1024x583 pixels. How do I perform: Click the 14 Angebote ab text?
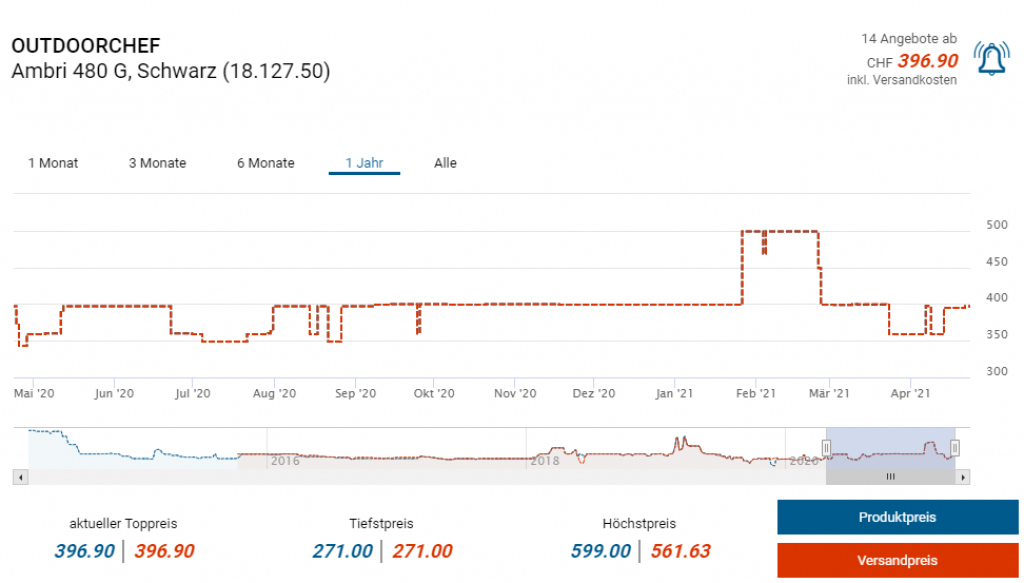[908, 38]
